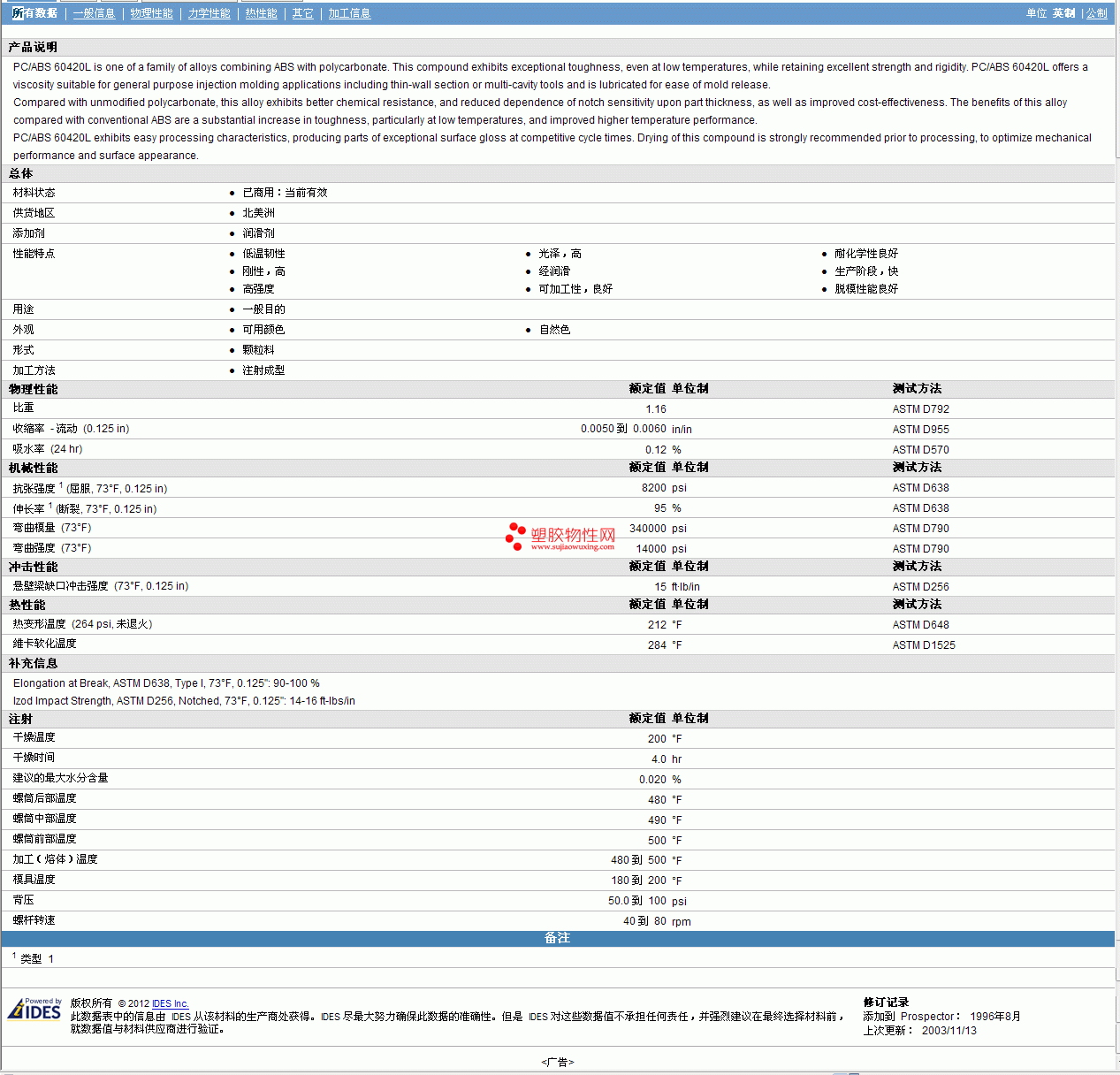This screenshot has width=1120, height=1075.
Task: Open the 一般信息 tab
Action: [x=94, y=13]
